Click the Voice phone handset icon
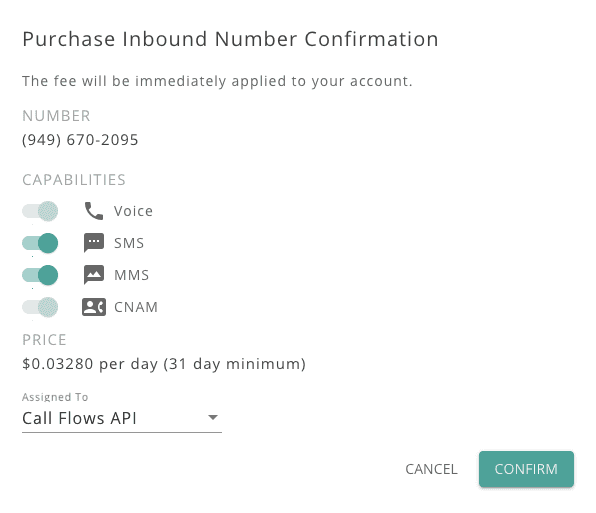 coord(94,211)
